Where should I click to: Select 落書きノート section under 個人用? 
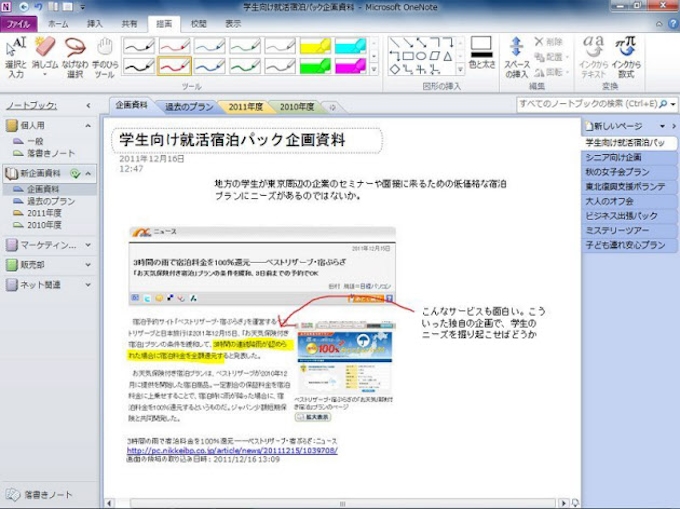(50, 153)
